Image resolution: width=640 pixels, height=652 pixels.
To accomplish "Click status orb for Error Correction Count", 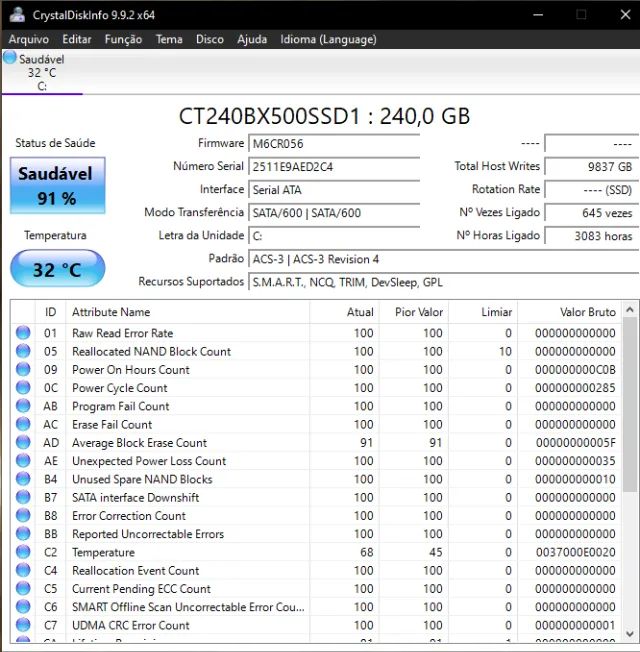I will click(23, 516).
